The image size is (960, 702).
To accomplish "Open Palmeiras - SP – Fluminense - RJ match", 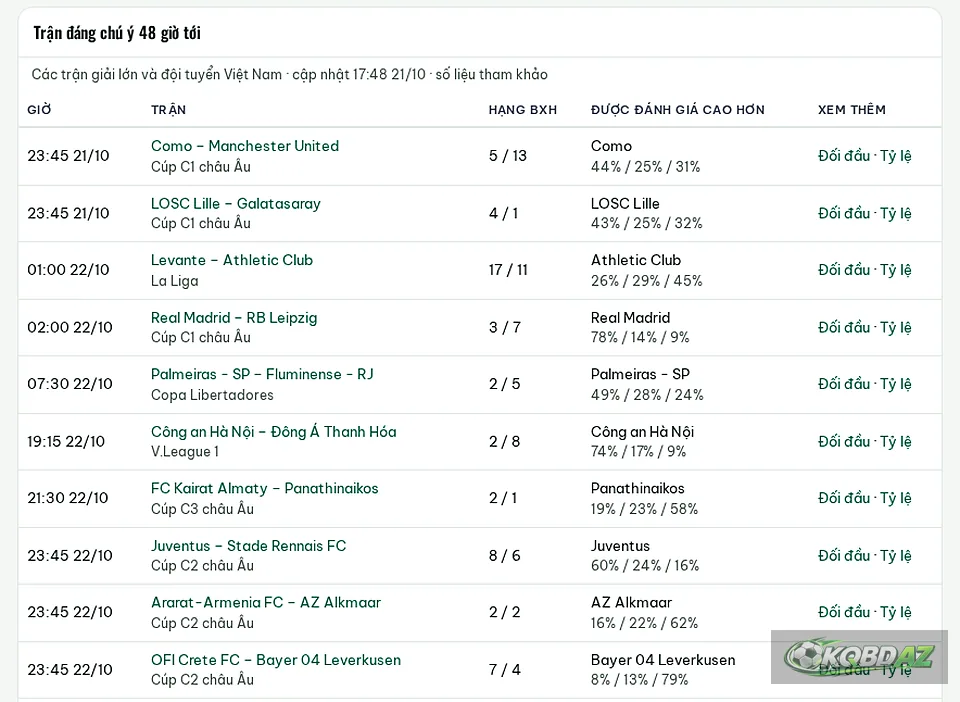I will tap(262, 374).
